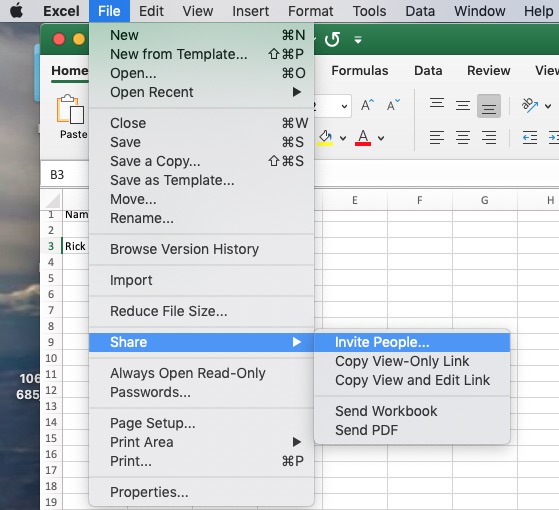Viewport: 559px width, 510px height.
Task: Align text right
Action: point(489,138)
